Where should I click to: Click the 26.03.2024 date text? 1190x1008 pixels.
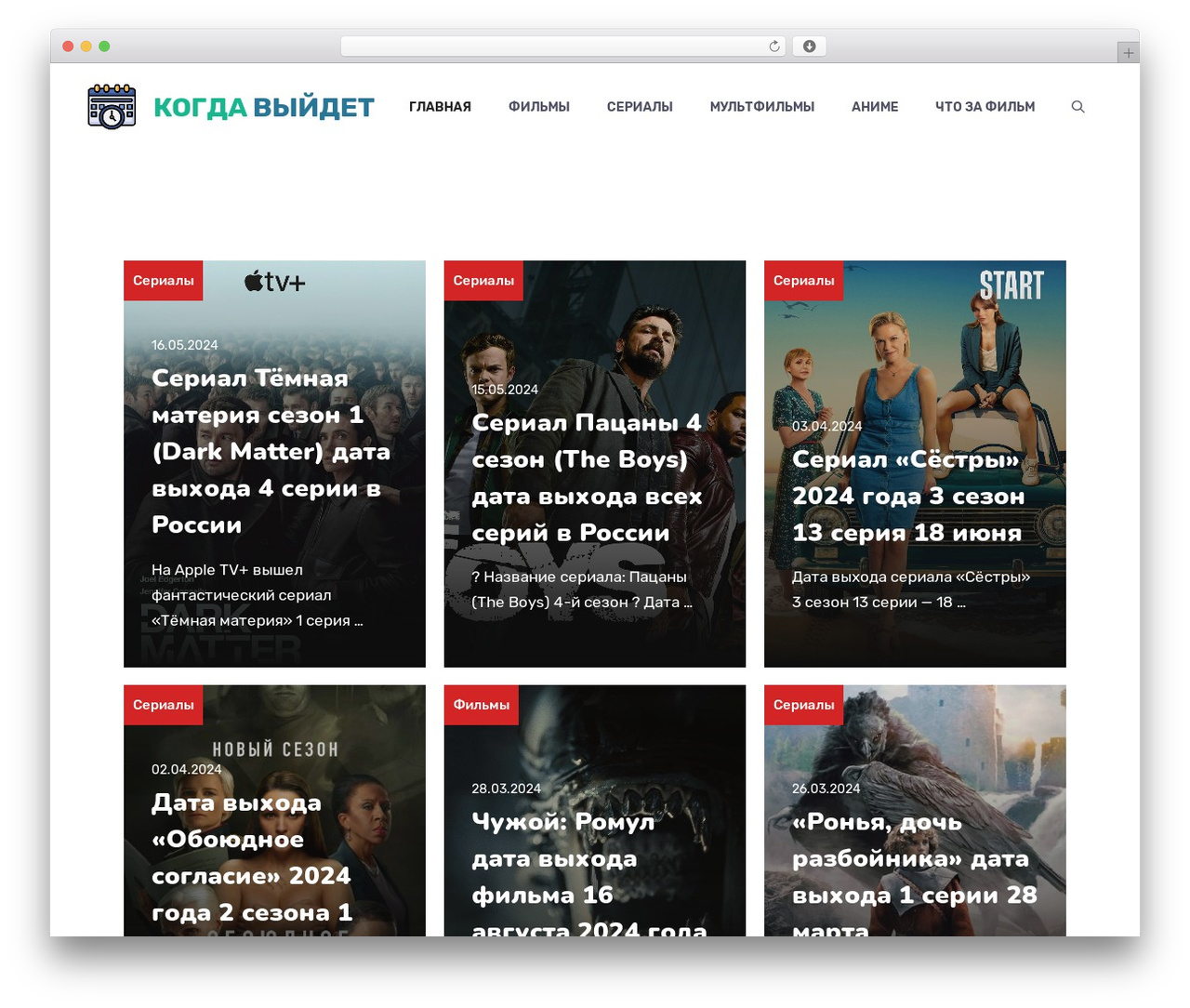pyautogui.click(x=826, y=789)
